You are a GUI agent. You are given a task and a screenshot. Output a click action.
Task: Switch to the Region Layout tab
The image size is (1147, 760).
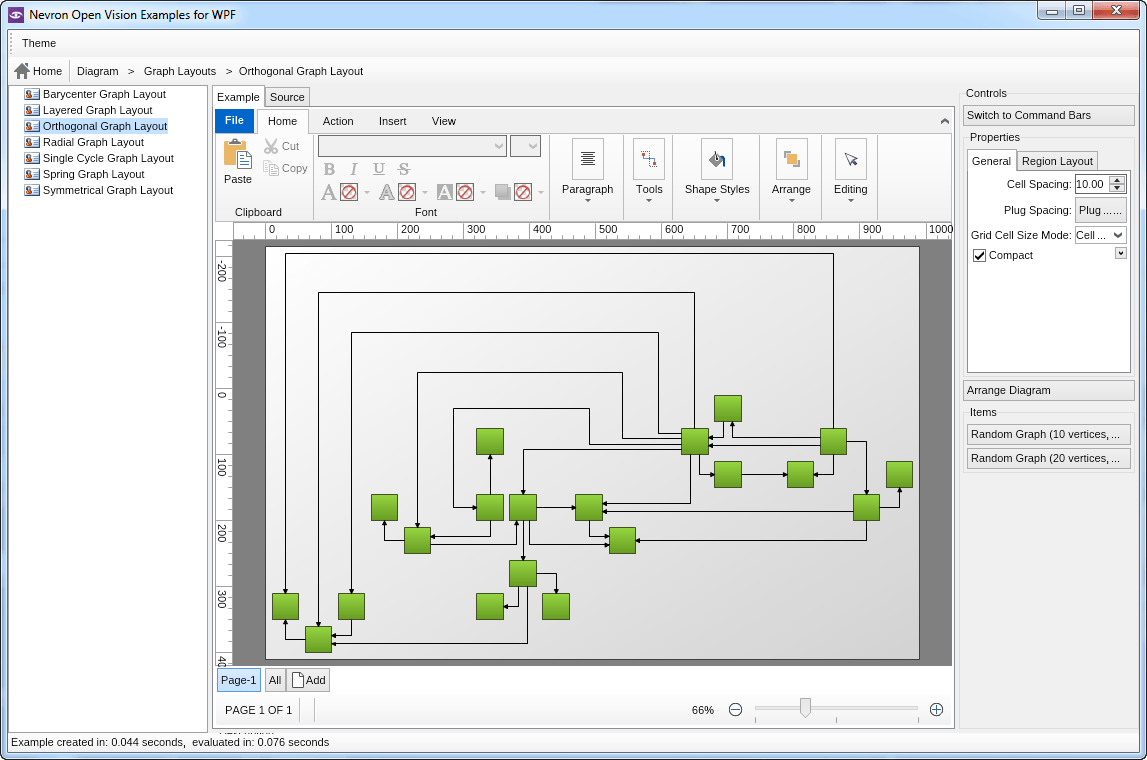click(x=1057, y=161)
